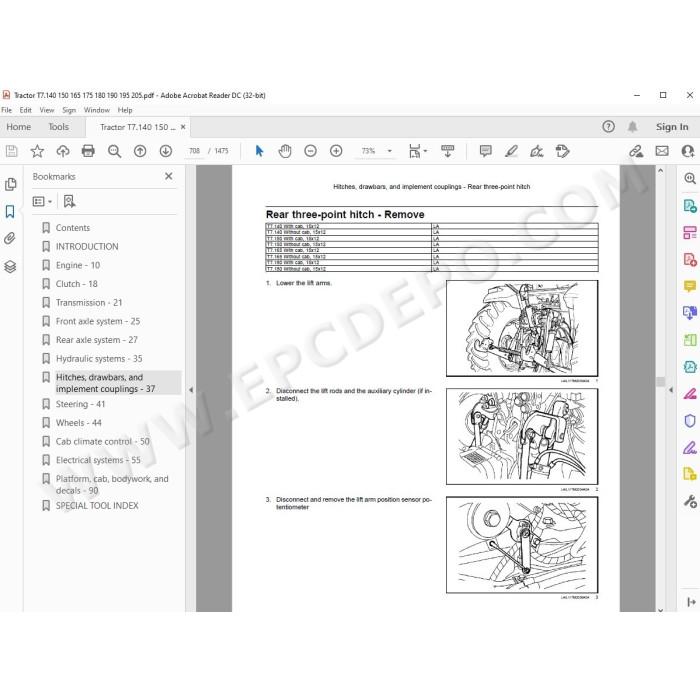Jump to the Transmission - 21 bookmark

click(x=89, y=303)
